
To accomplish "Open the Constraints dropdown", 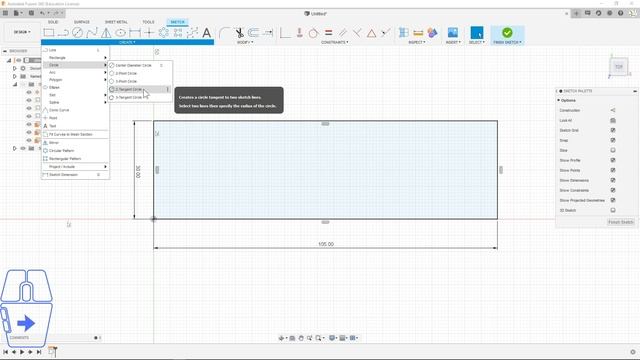I will (334, 42).
